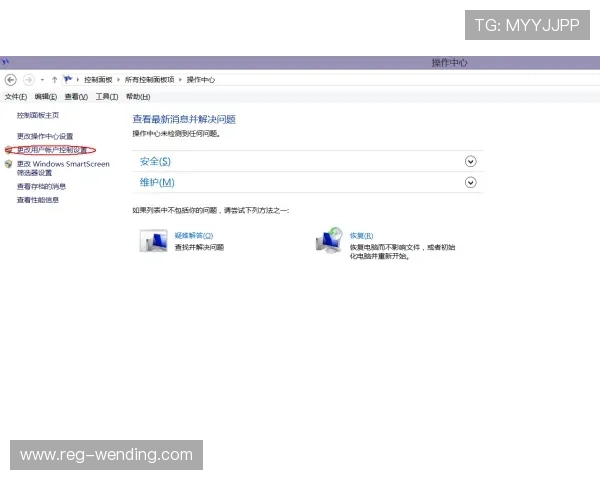
Task: Open the 工具(T) menu
Action: [x=107, y=97]
